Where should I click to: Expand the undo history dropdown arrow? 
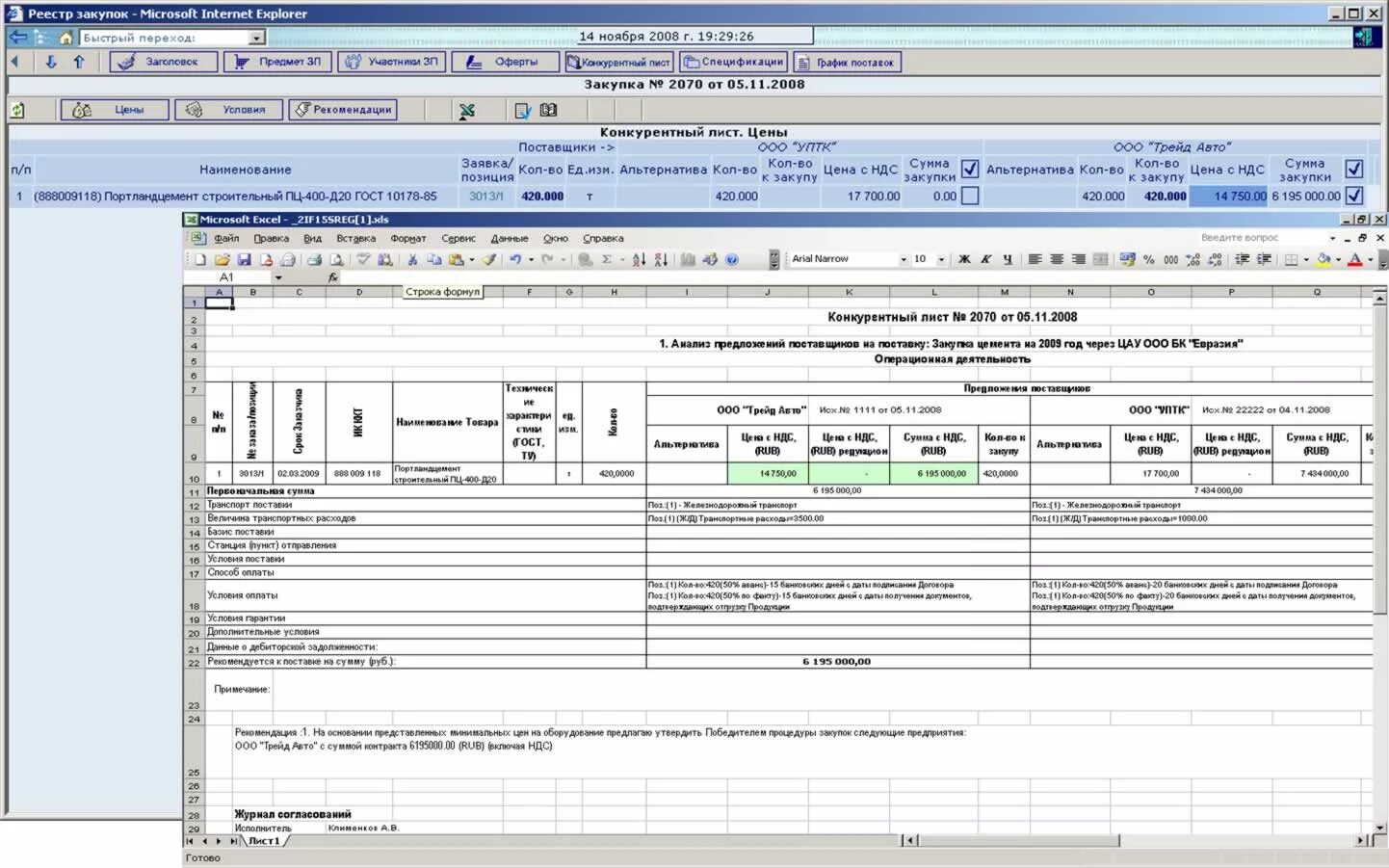coord(531,259)
